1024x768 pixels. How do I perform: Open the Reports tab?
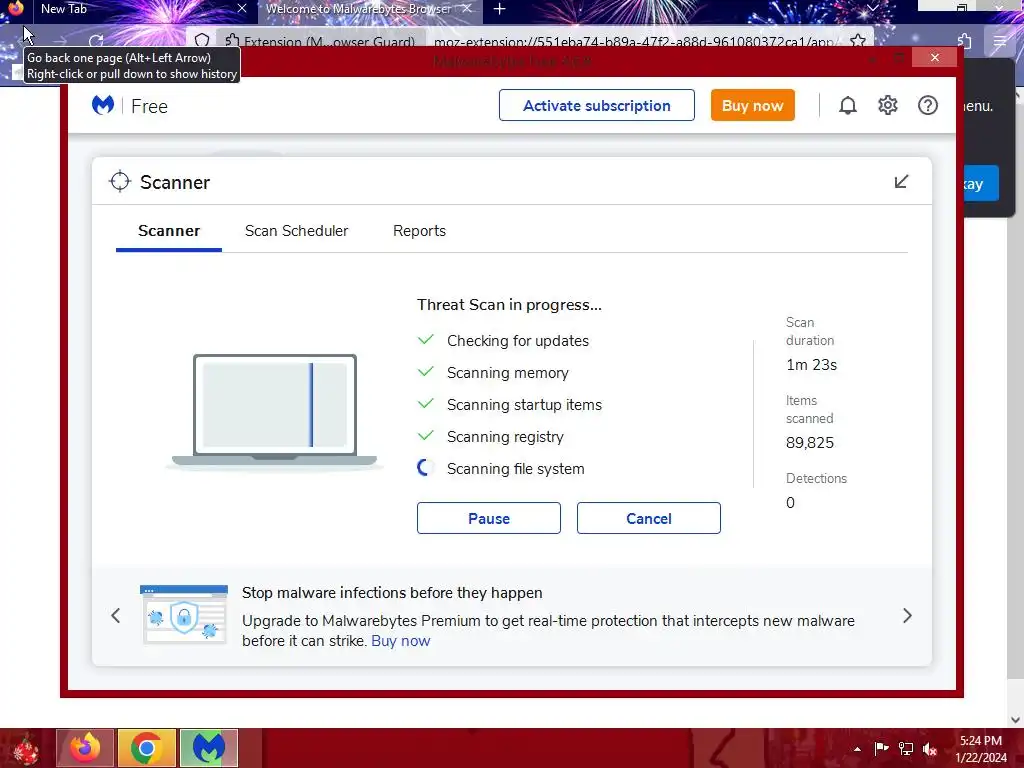tap(419, 231)
